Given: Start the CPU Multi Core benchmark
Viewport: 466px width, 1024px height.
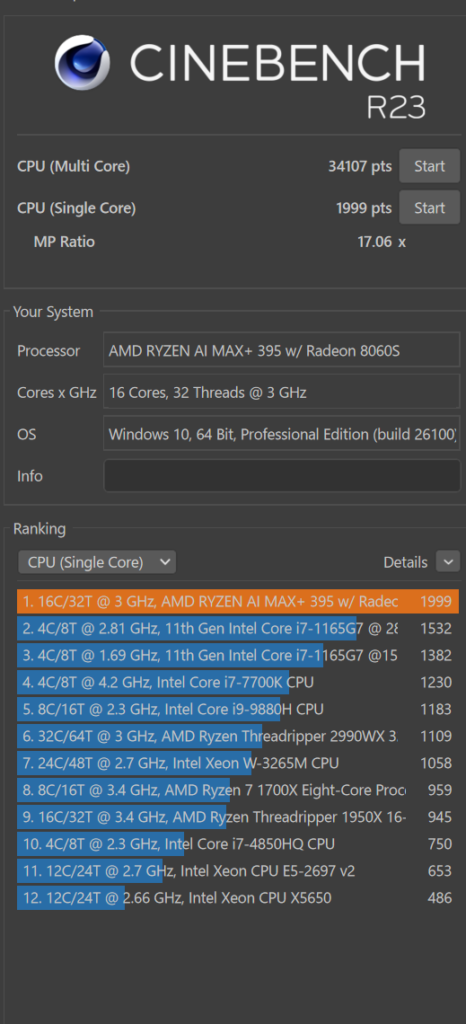Looking at the screenshot, I should 429,167.
